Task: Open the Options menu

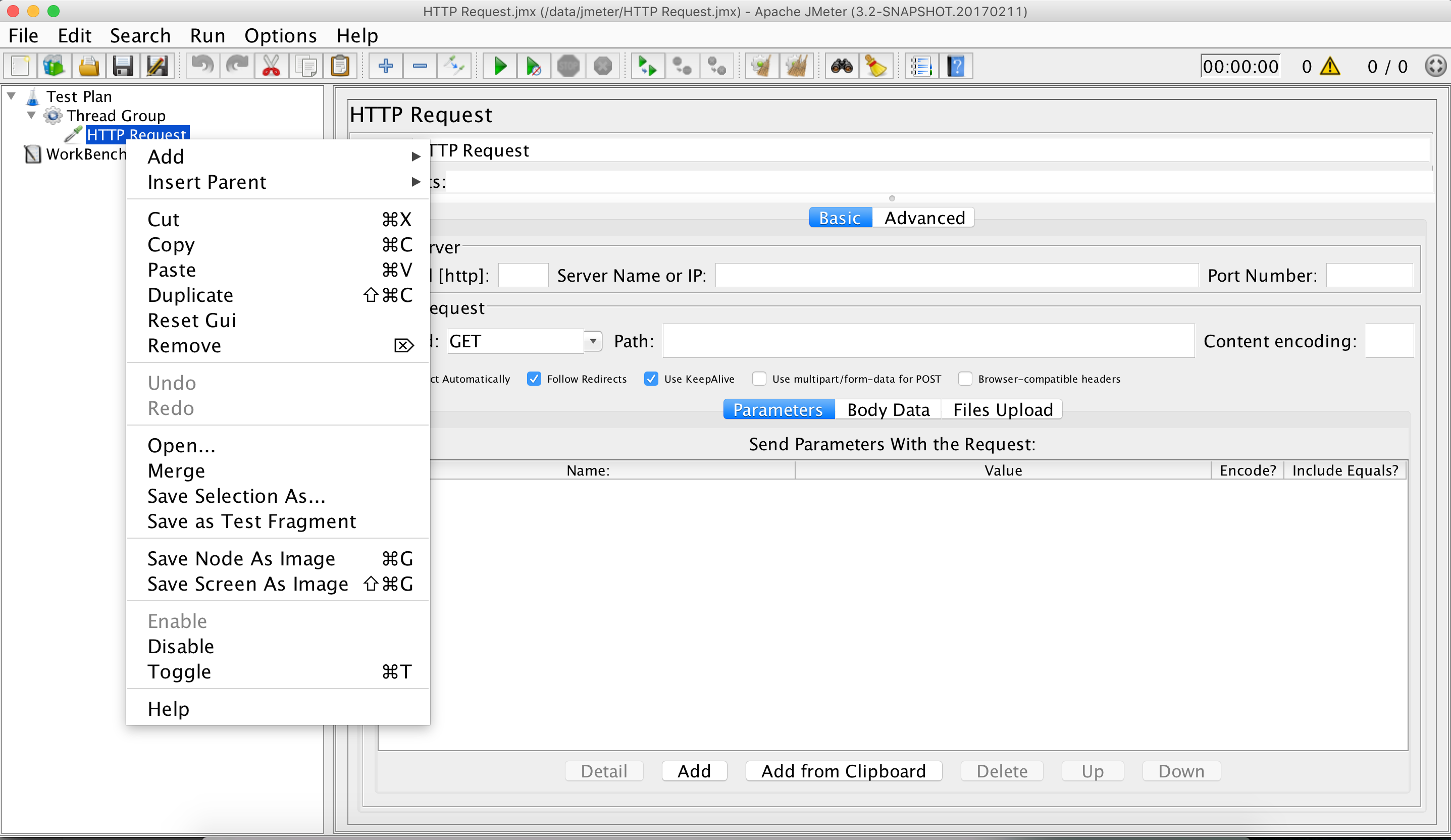Action: [280, 35]
